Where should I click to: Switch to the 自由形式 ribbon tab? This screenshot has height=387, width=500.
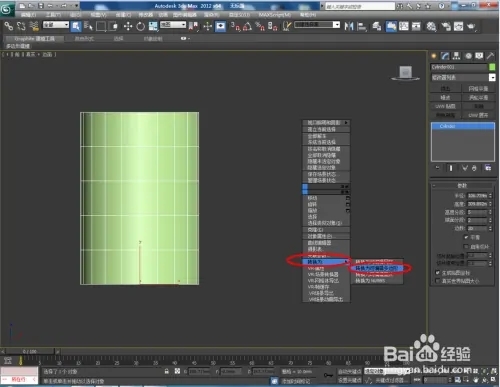(84, 39)
